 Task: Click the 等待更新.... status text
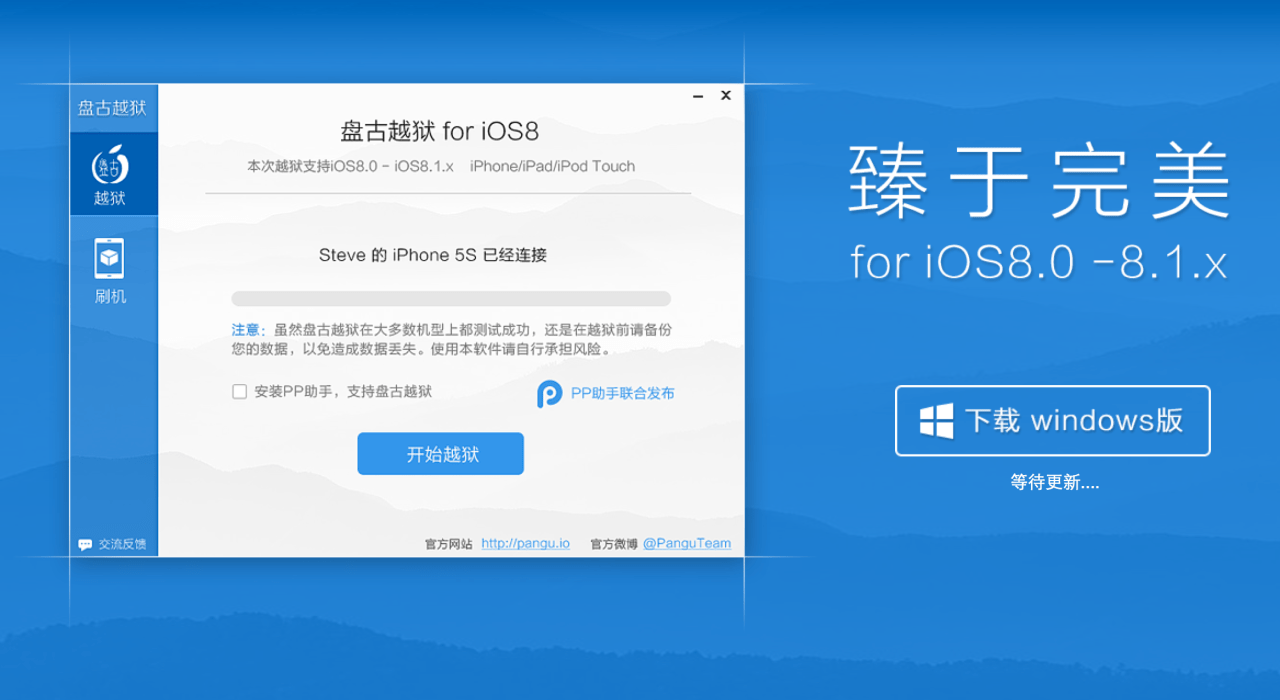(x=1055, y=483)
